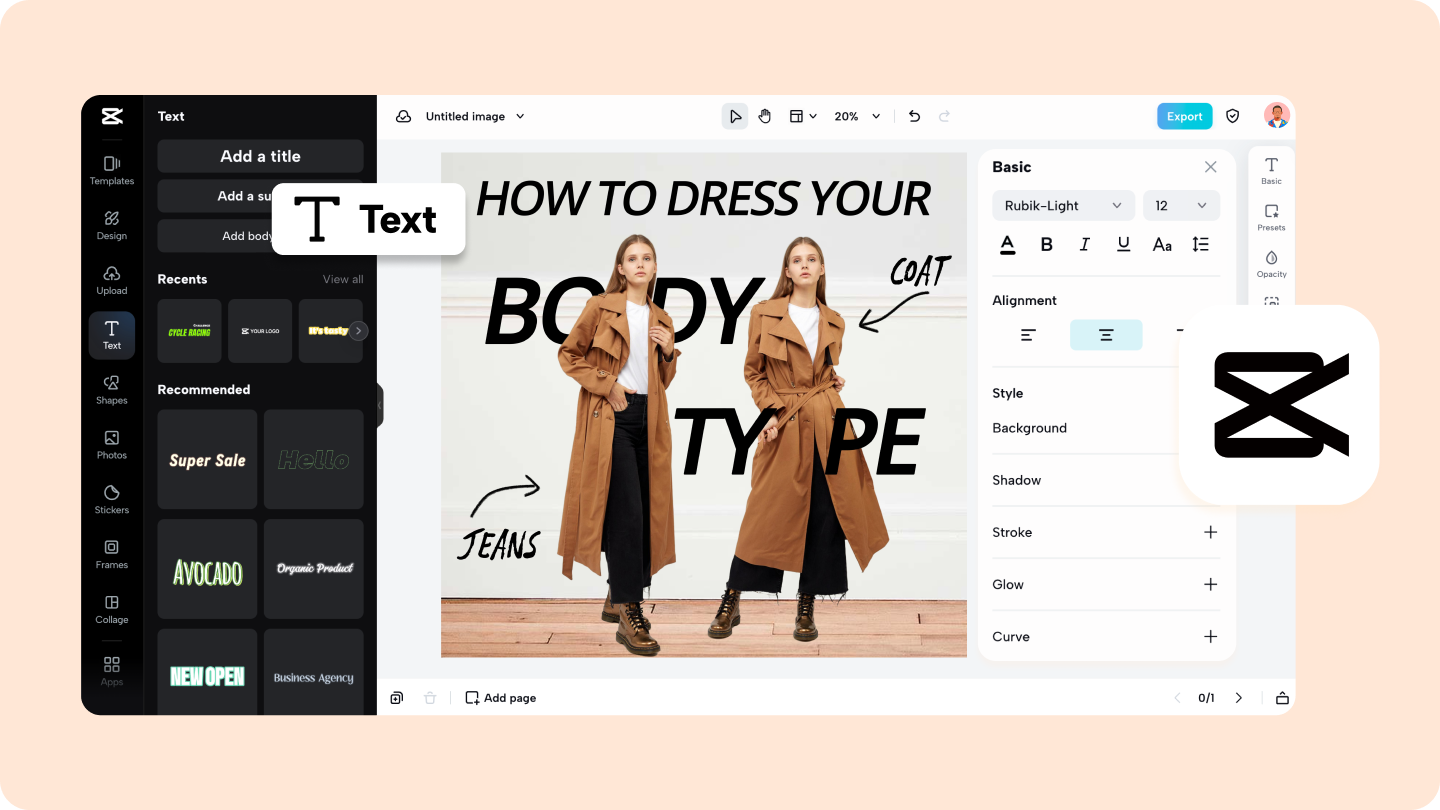Toggle bold formatting for the text
1440x810 pixels.
tap(1046, 243)
